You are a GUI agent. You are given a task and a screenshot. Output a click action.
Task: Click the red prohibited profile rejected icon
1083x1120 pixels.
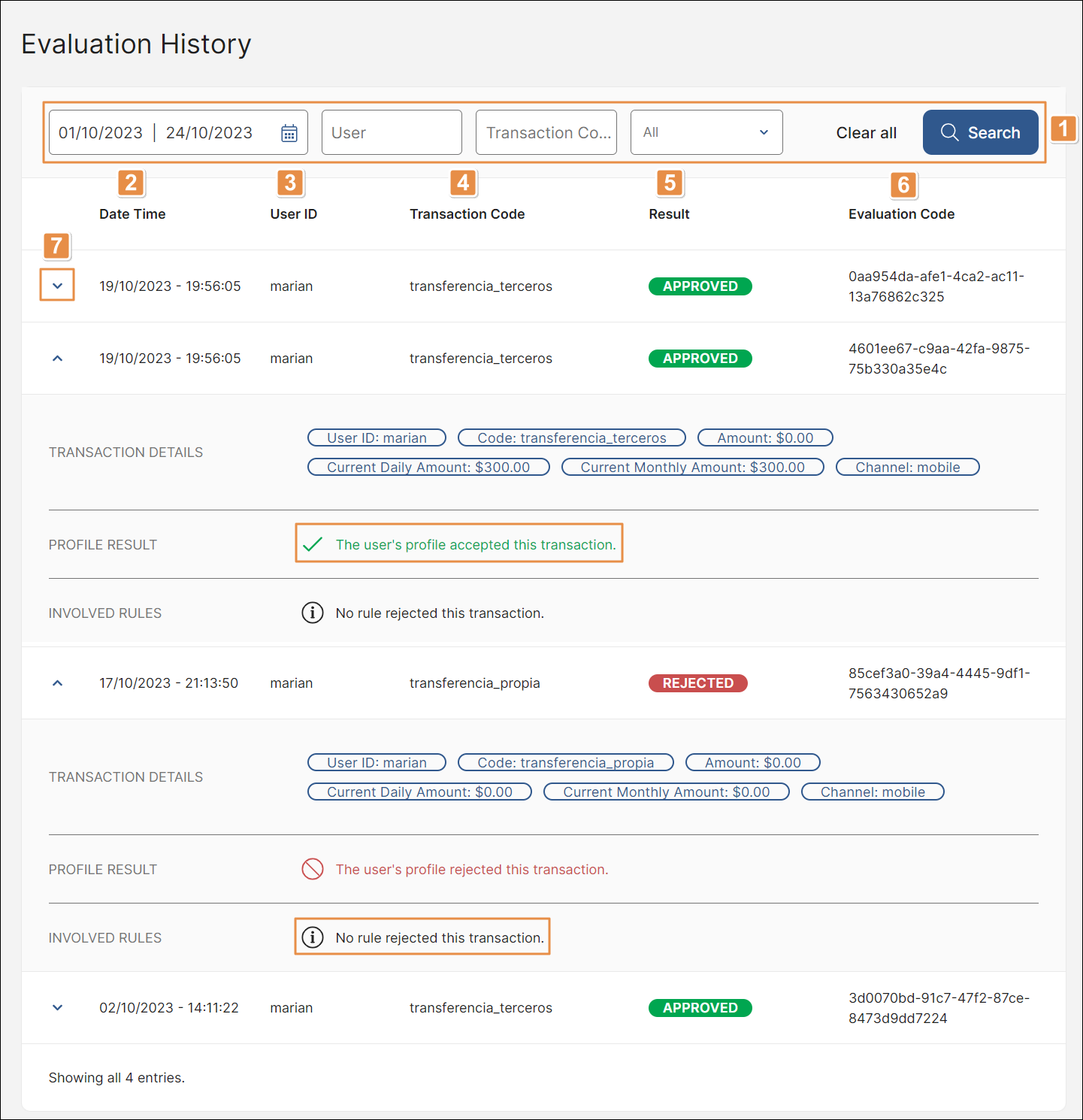click(x=313, y=869)
